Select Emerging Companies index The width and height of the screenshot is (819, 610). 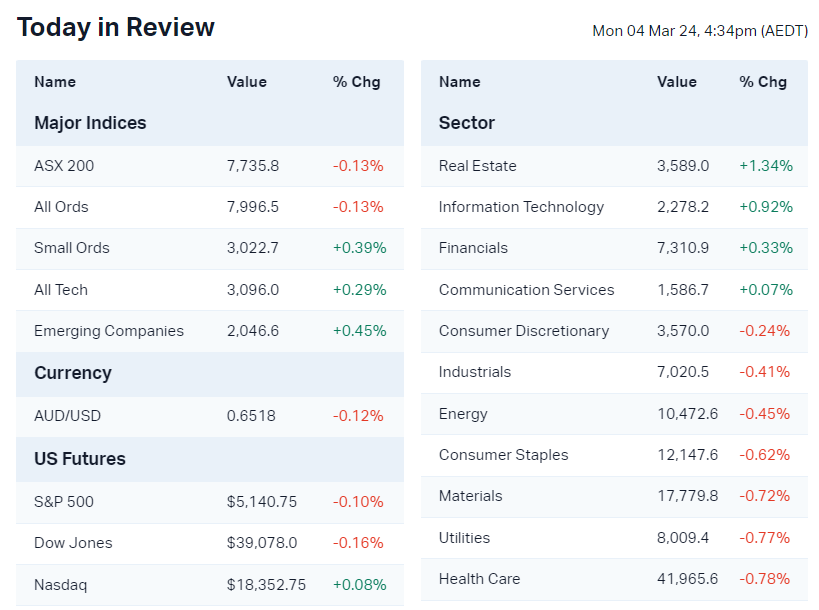click(x=109, y=331)
